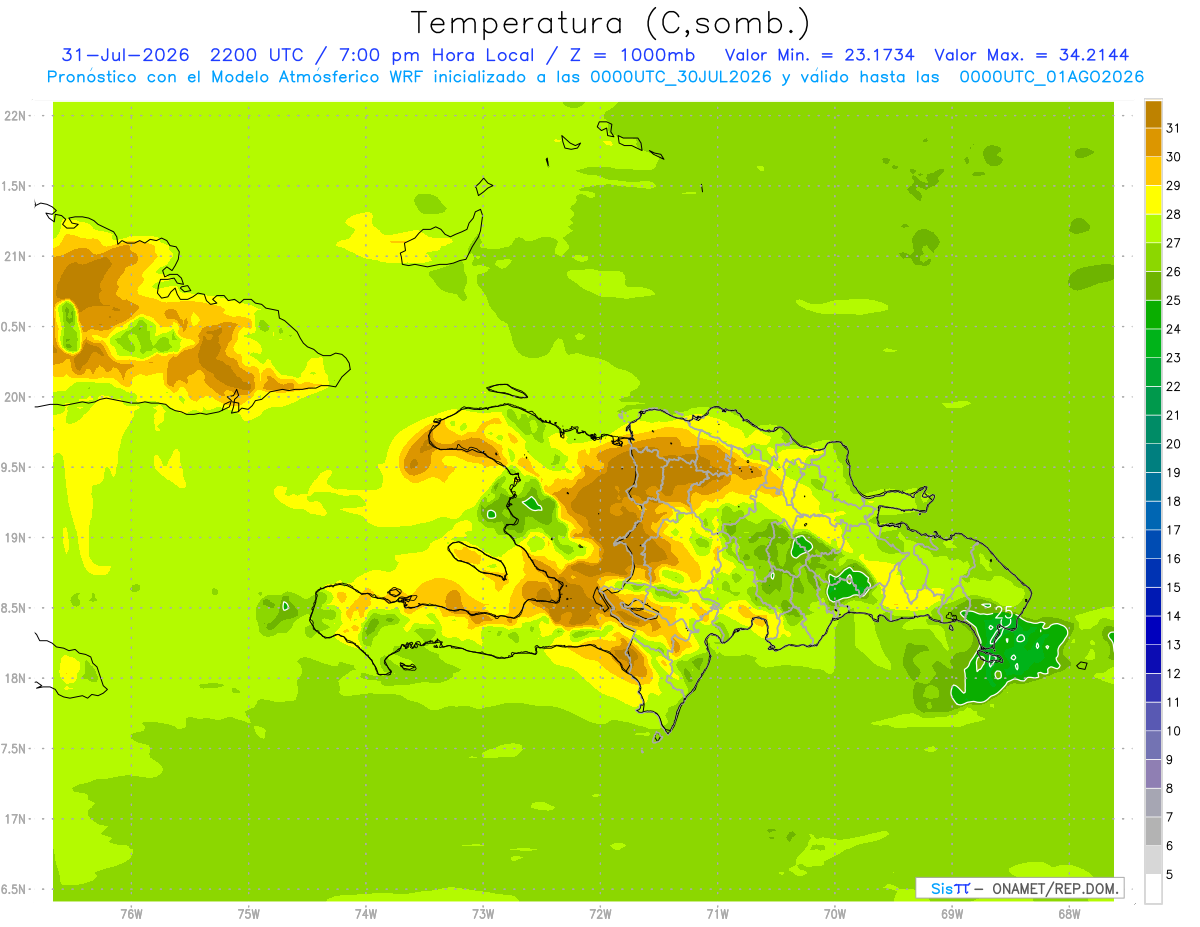Pick the brown swatch above 31 in the legend
Screen dimensions: 1200x927
(x=1153, y=114)
